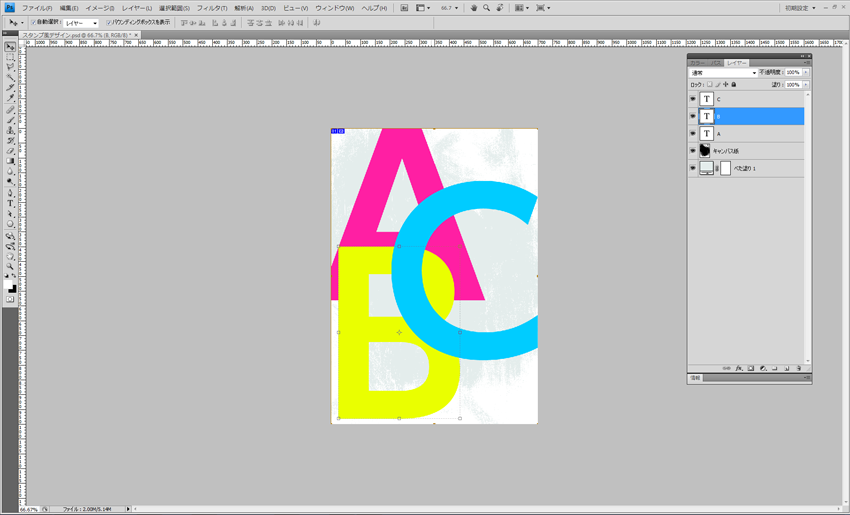
Task: Click the delete layer trash icon
Action: pos(799,368)
